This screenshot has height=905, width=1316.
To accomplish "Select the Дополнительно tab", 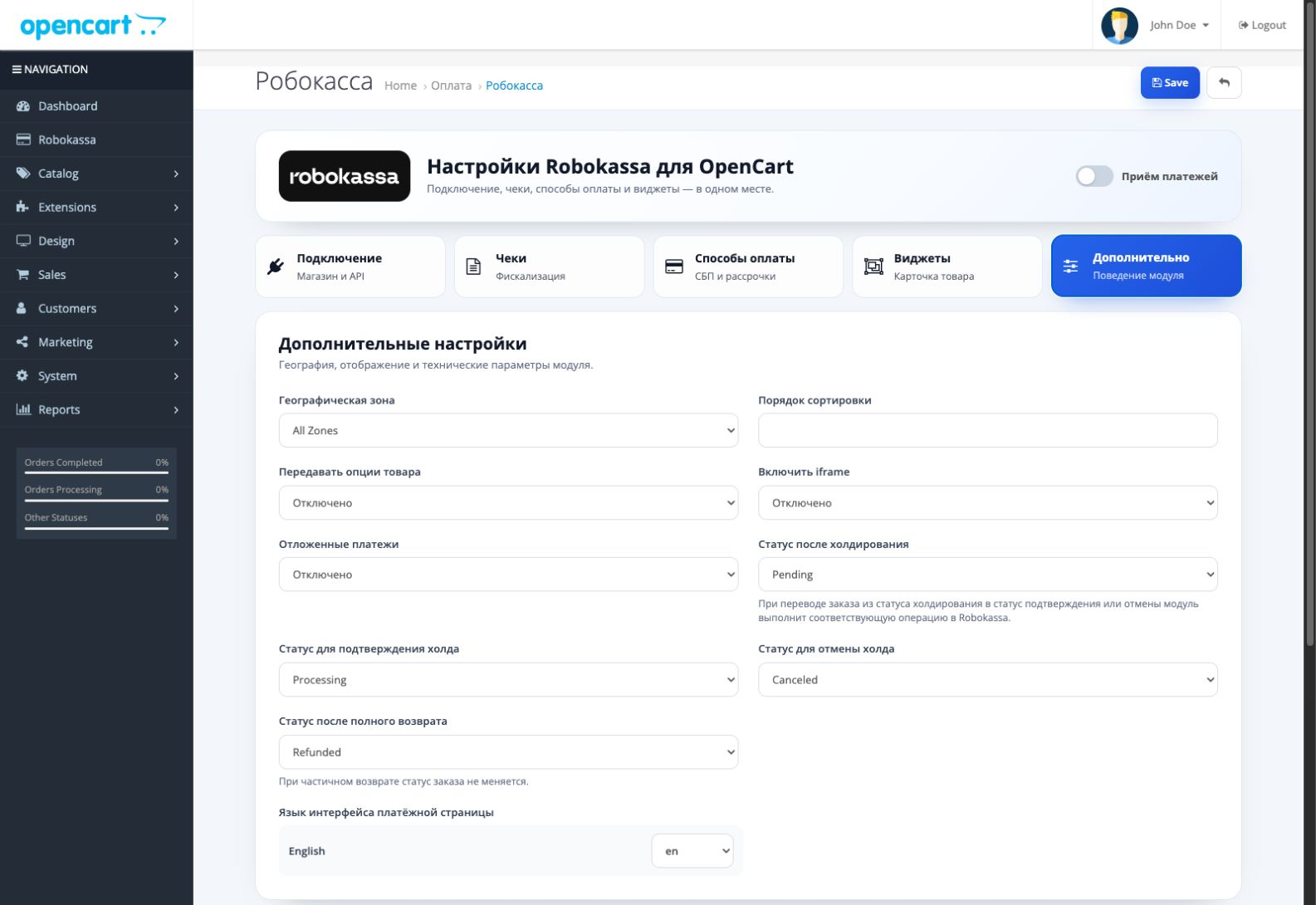I will click(x=1147, y=266).
